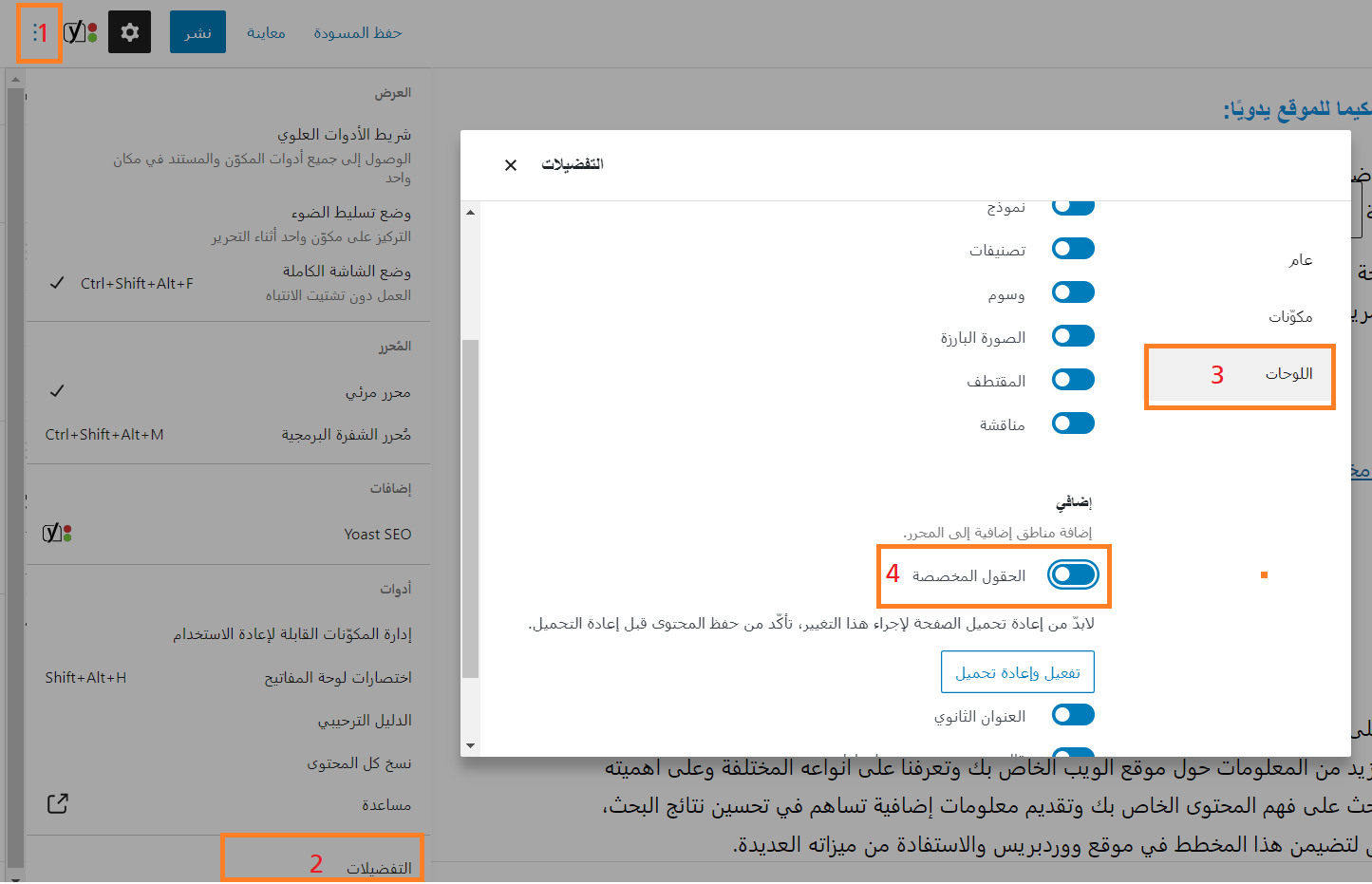1372x884 pixels.
Task: Toggle وضع الشاشة الكاملة fullscreen mode
Action: point(228,283)
